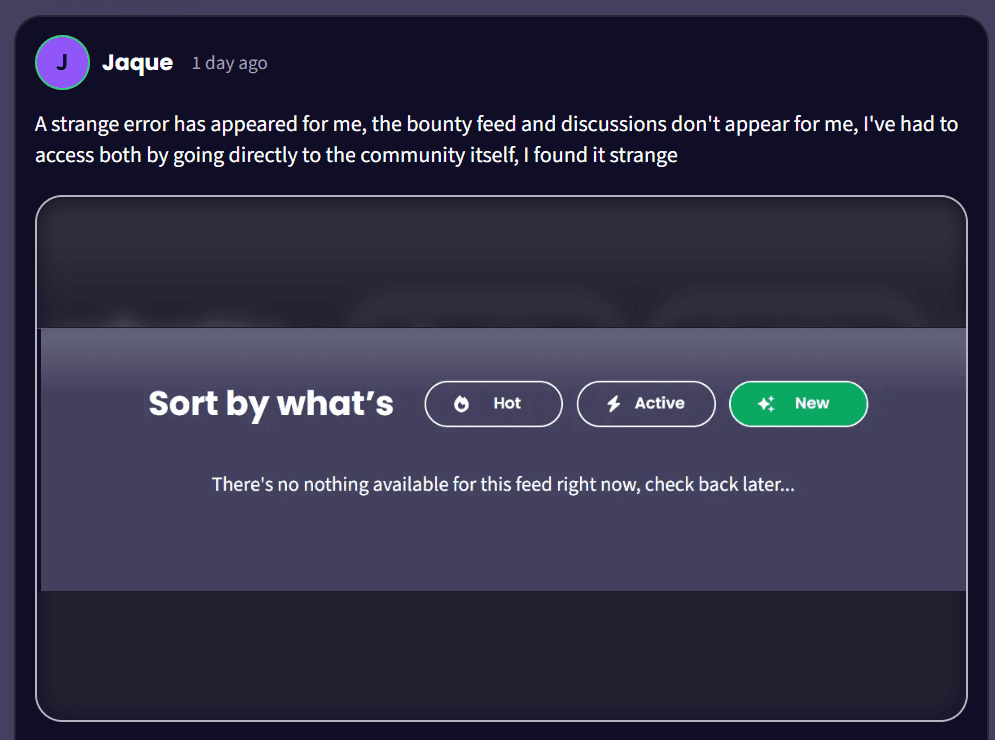Sort the feed by Hot
This screenshot has width=995, height=740.
pyautogui.click(x=493, y=404)
